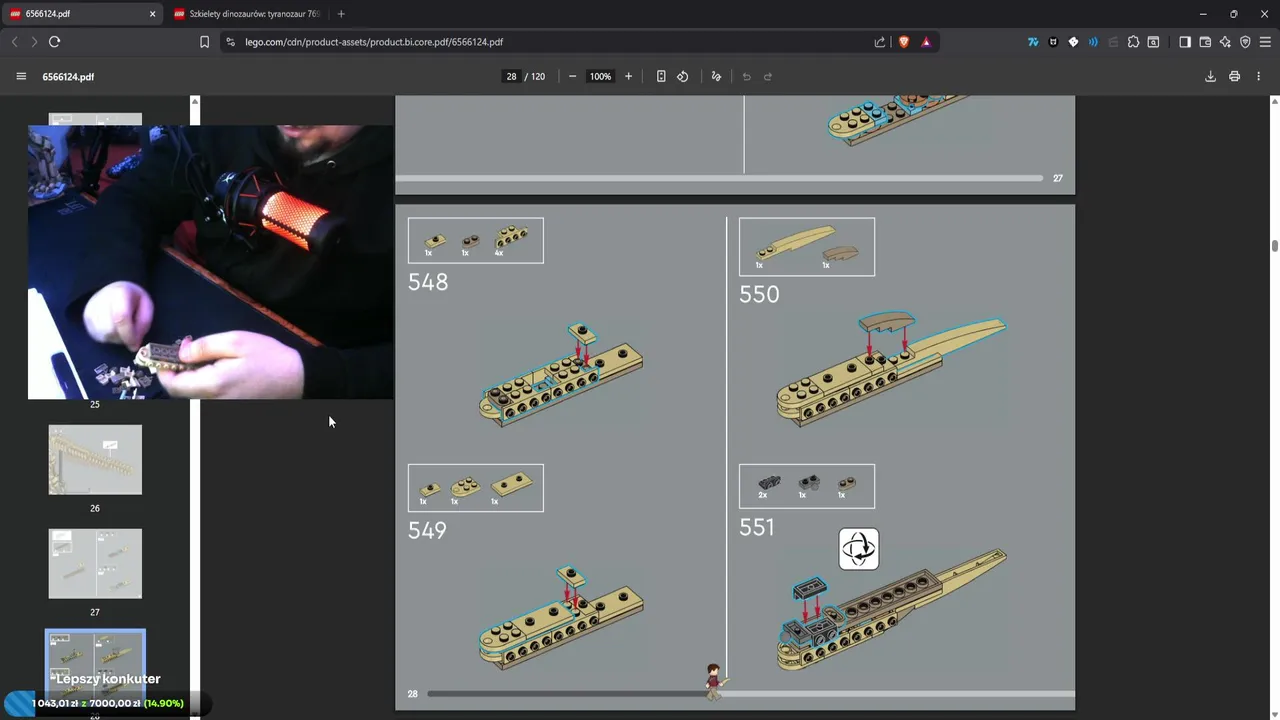Go forward in browser history

(34, 42)
